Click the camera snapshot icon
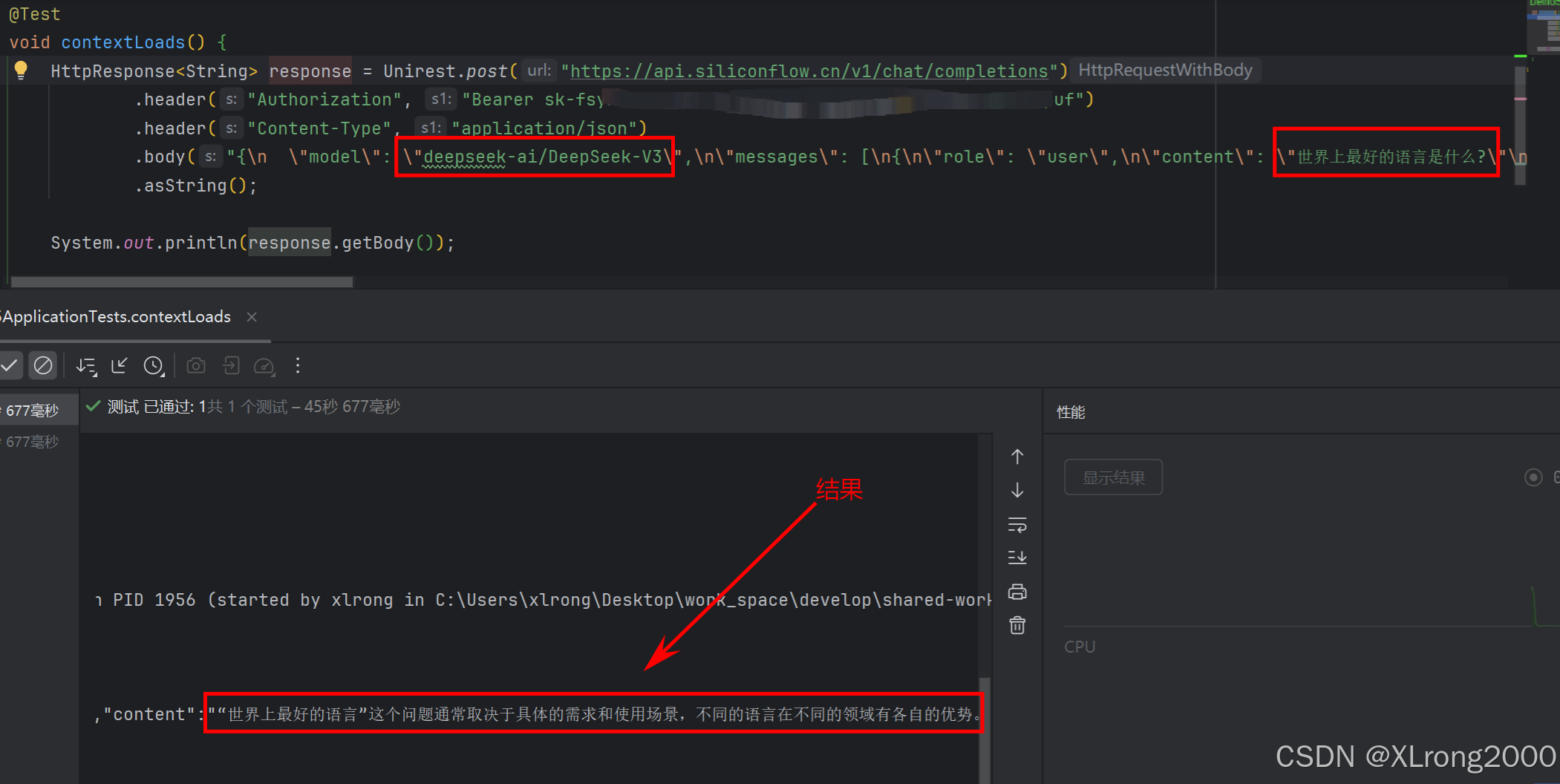1560x784 pixels. click(x=196, y=365)
